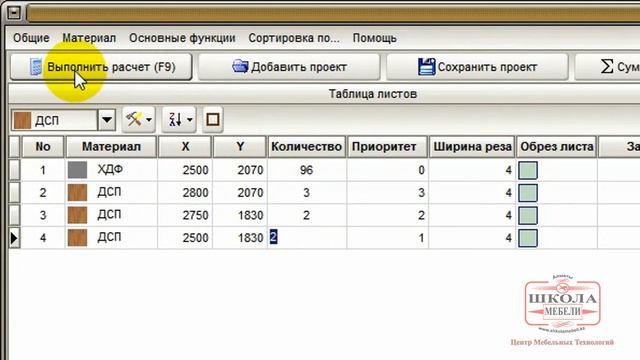
Task: Click the highlighted quantity field in row 4
Action: click(x=307, y=238)
